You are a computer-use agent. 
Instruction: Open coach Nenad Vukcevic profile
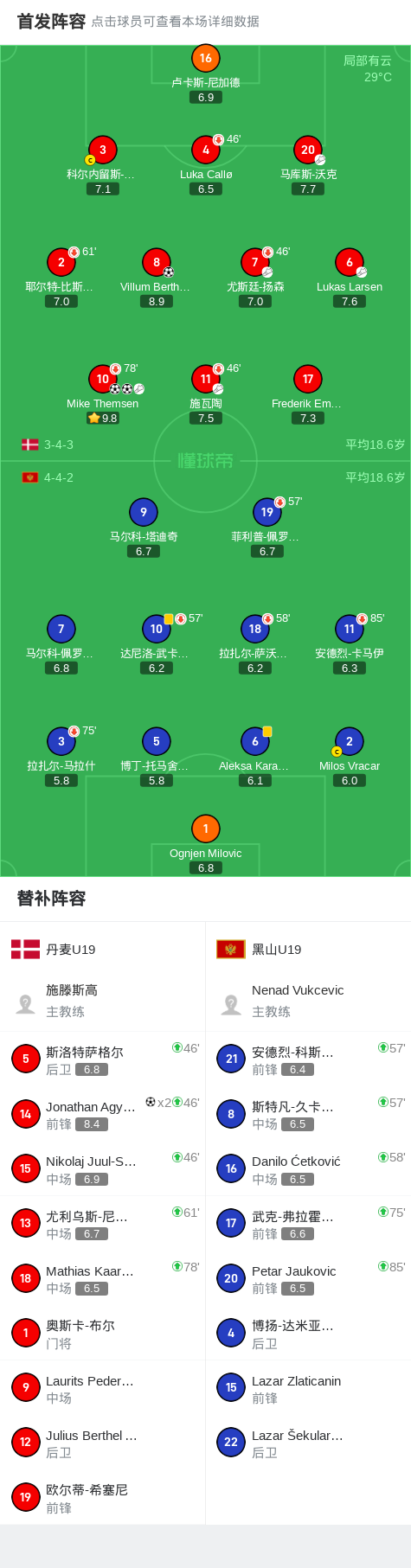point(308,1001)
